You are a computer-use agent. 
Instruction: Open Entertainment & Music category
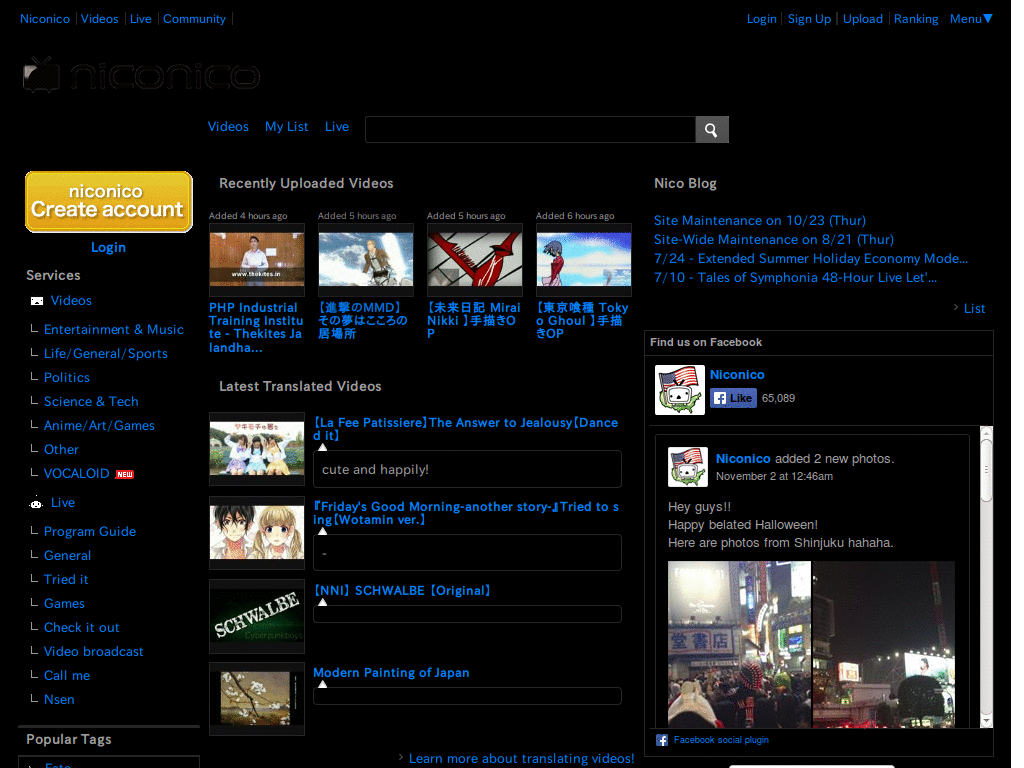coord(114,330)
